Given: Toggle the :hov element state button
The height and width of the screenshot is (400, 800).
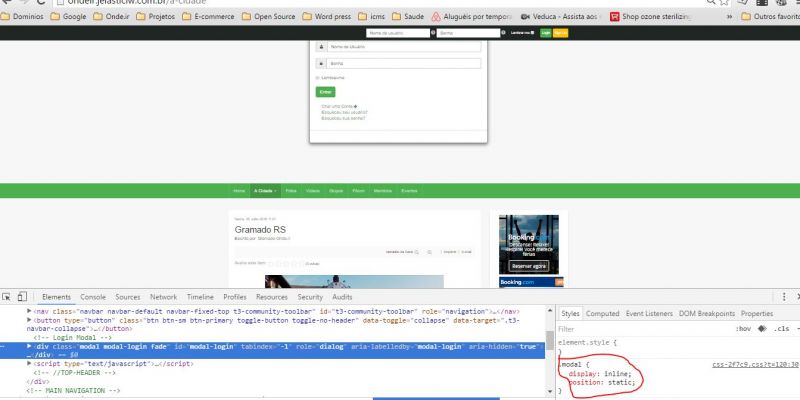Looking at the screenshot, I should point(743,329).
